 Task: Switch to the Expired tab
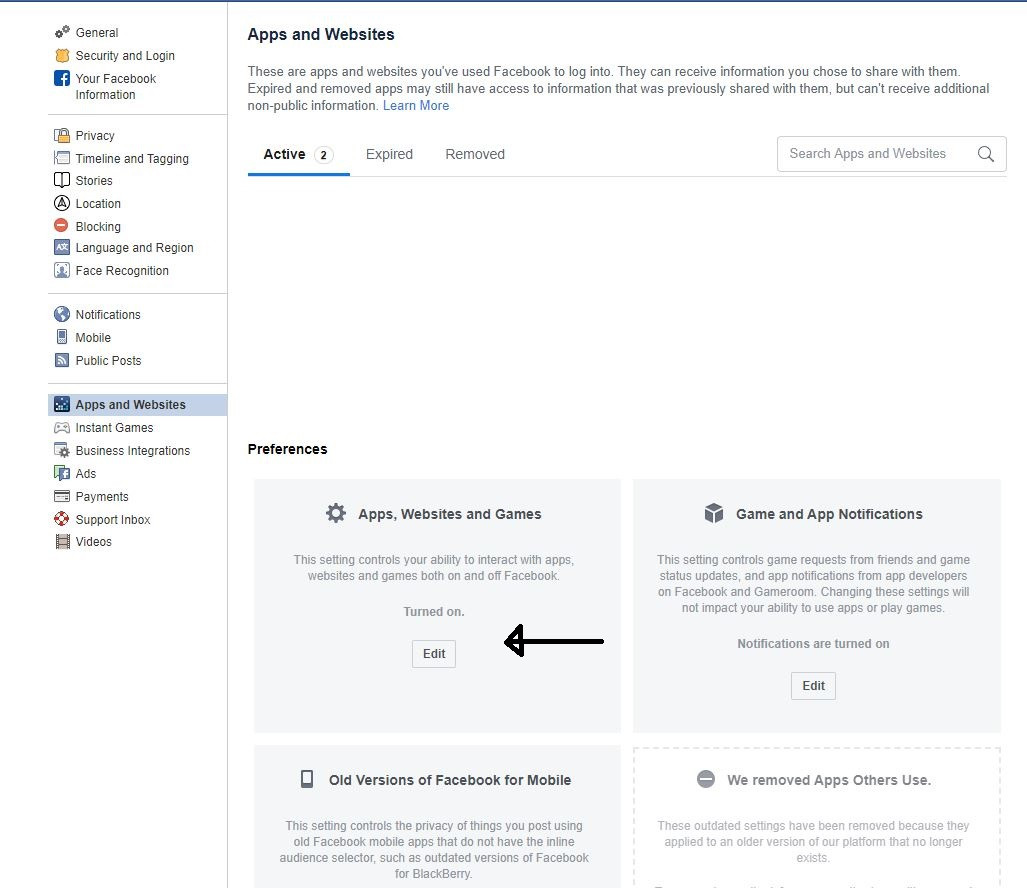pos(389,154)
